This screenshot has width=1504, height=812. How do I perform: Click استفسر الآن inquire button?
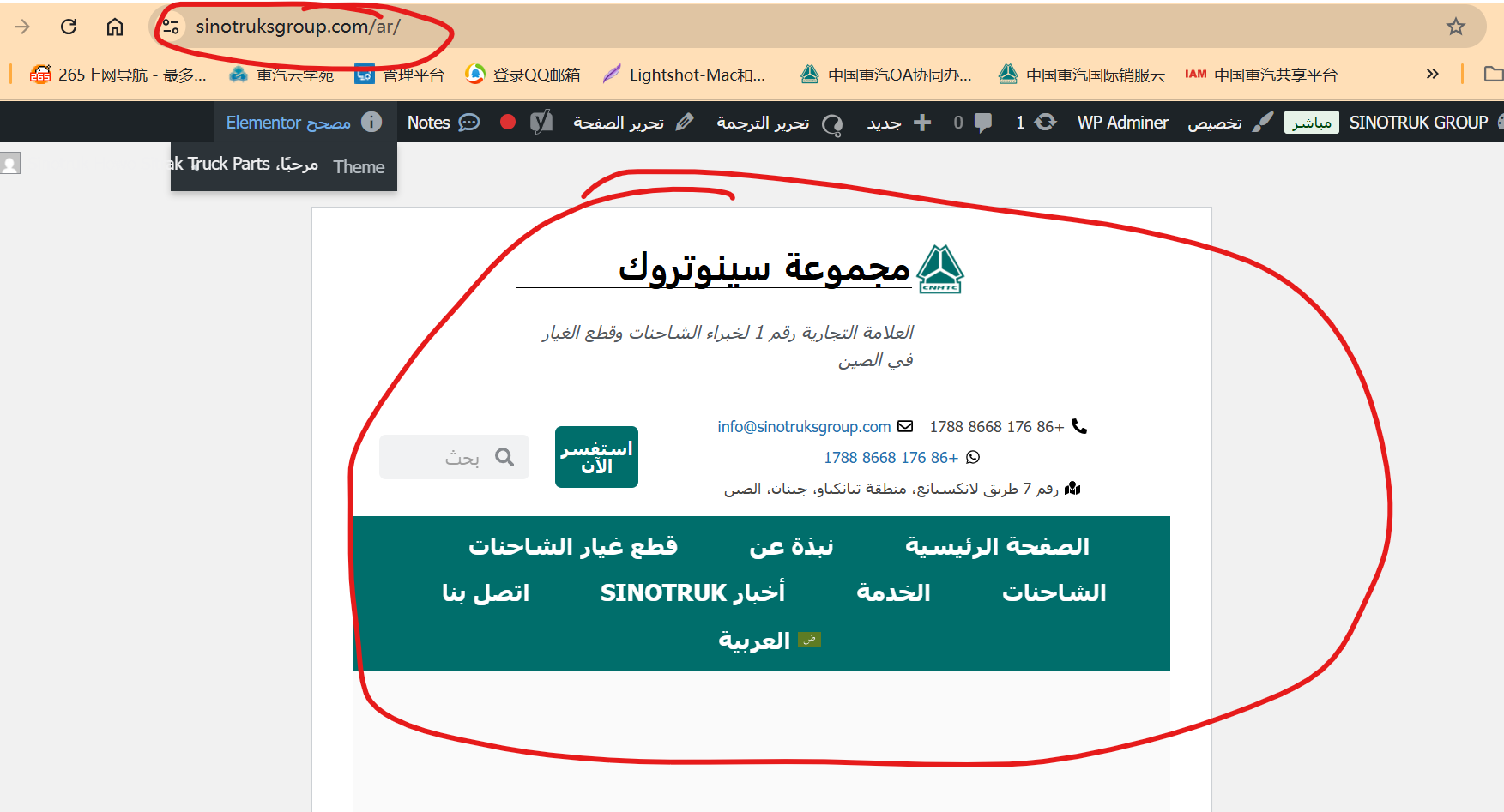596,457
